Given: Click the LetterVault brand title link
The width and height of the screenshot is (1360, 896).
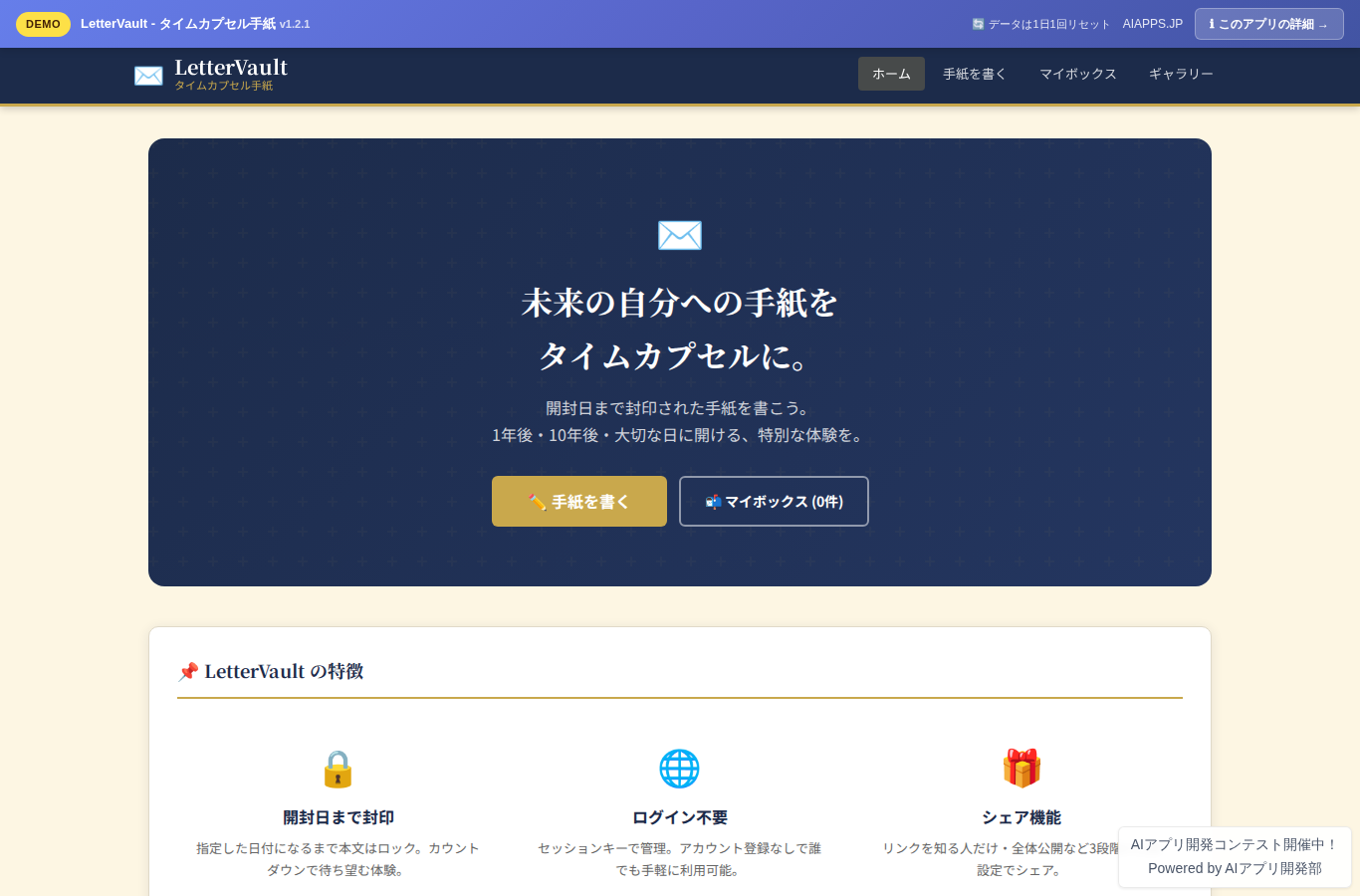Looking at the screenshot, I should tap(231, 68).
